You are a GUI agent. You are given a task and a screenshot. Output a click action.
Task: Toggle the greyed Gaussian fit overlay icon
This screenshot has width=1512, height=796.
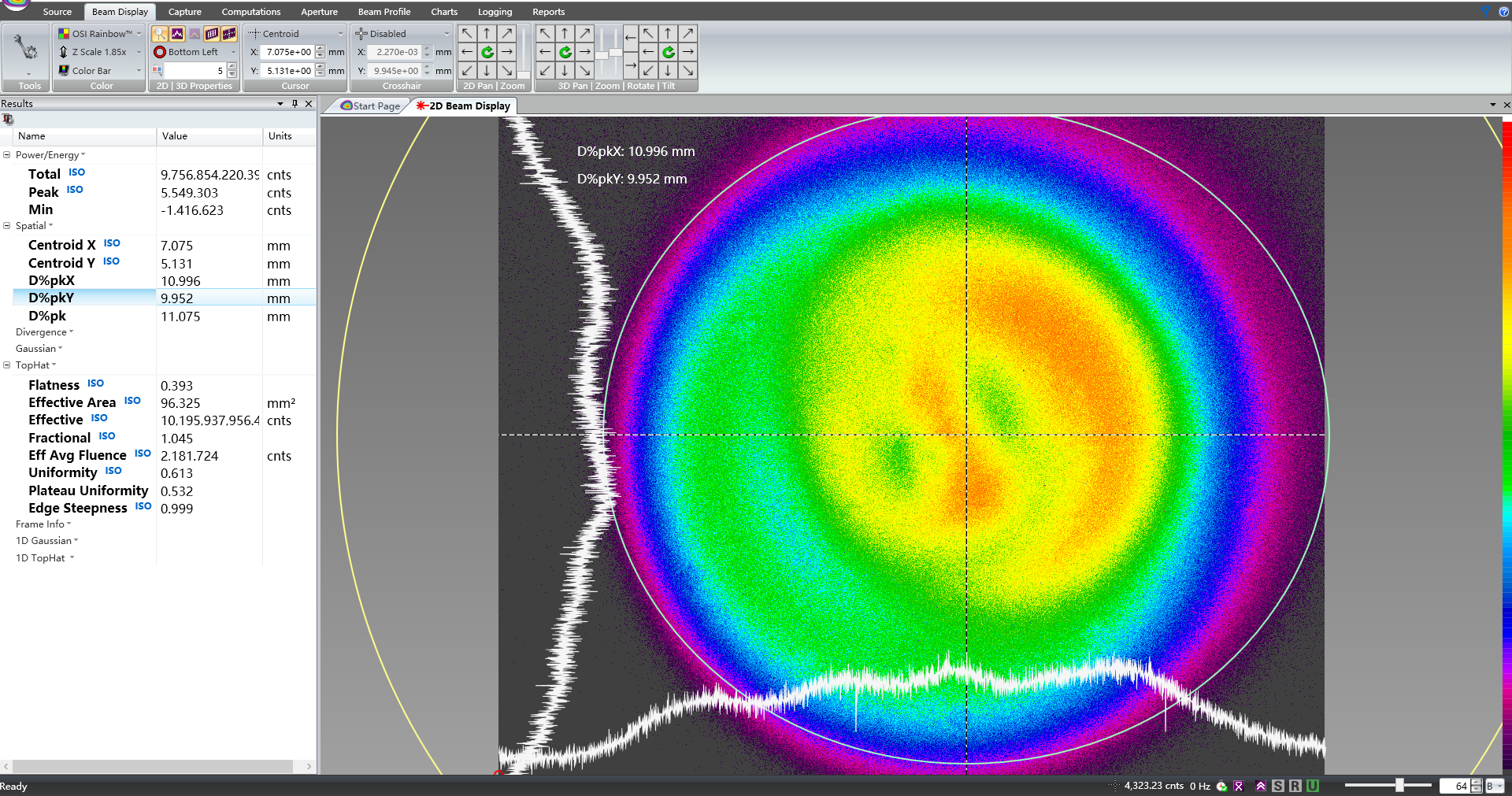pyautogui.click(x=195, y=34)
